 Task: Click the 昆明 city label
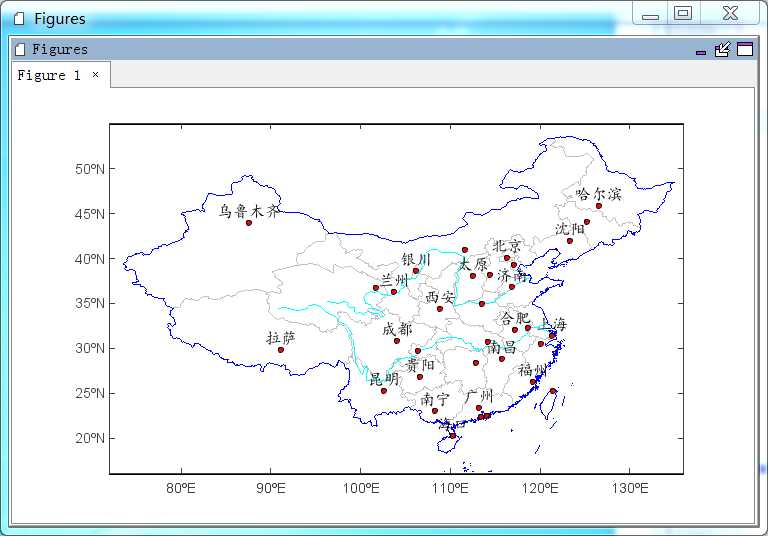384,379
